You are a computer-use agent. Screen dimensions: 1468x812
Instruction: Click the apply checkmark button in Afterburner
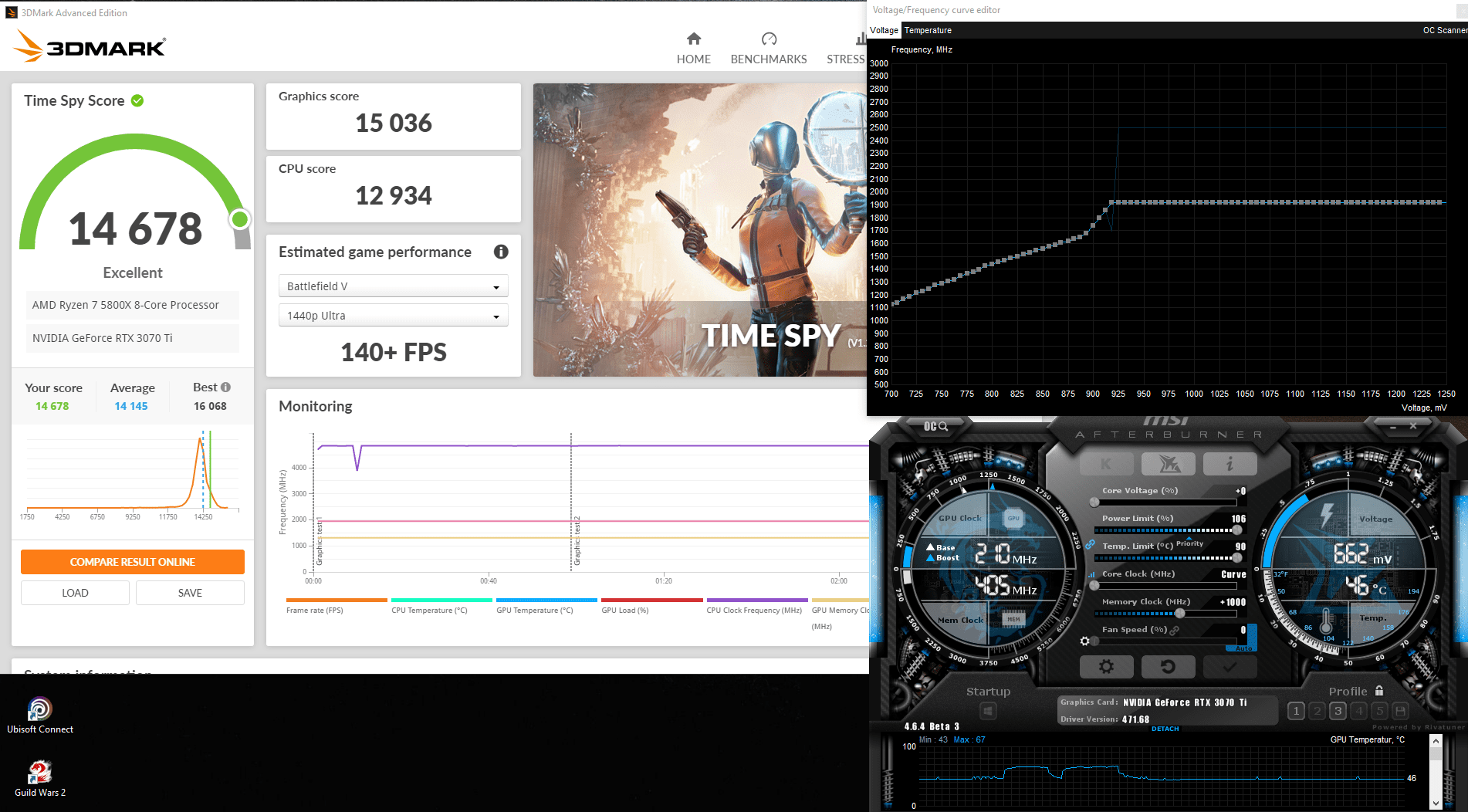point(1230,666)
